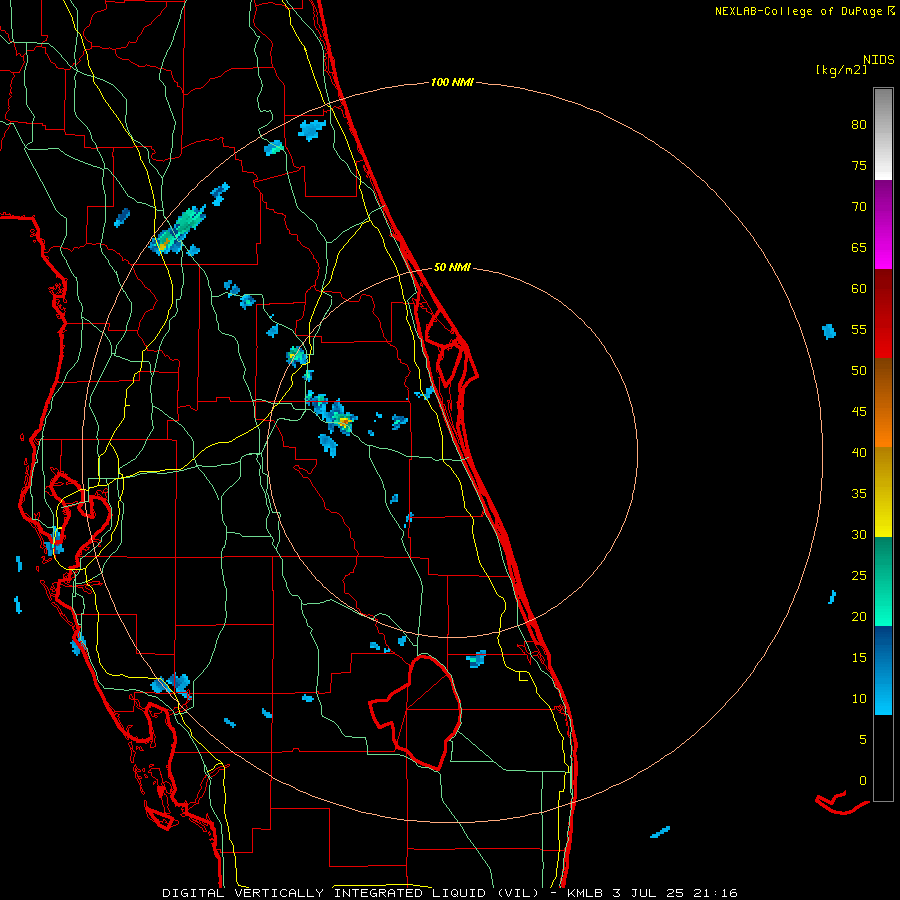Select the NIDS label above the scale
The image size is (900, 900).
pos(878,60)
